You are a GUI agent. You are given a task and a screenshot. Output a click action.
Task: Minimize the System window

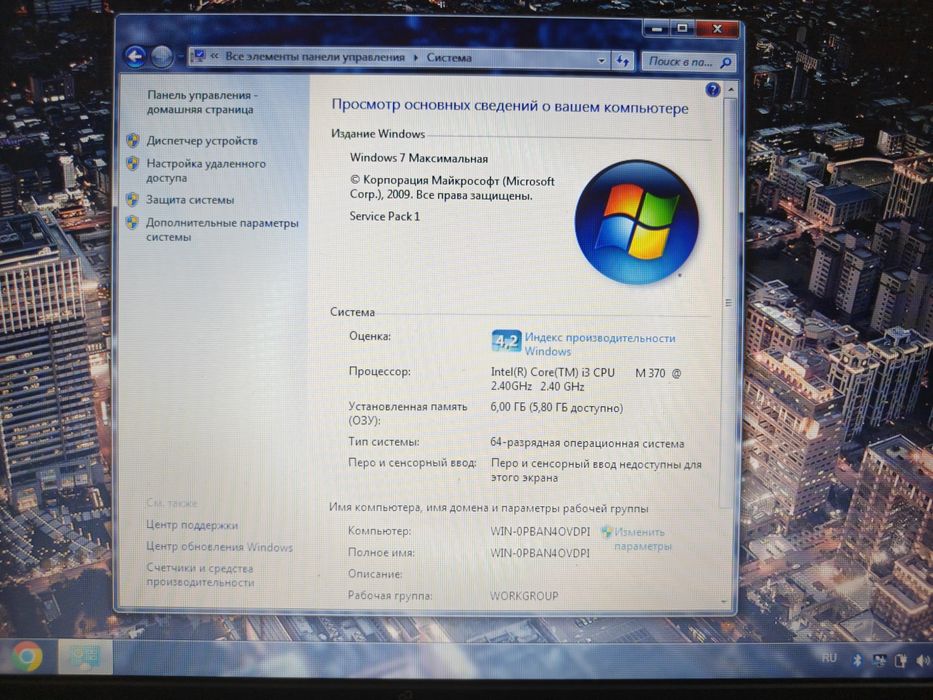(658, 29)
